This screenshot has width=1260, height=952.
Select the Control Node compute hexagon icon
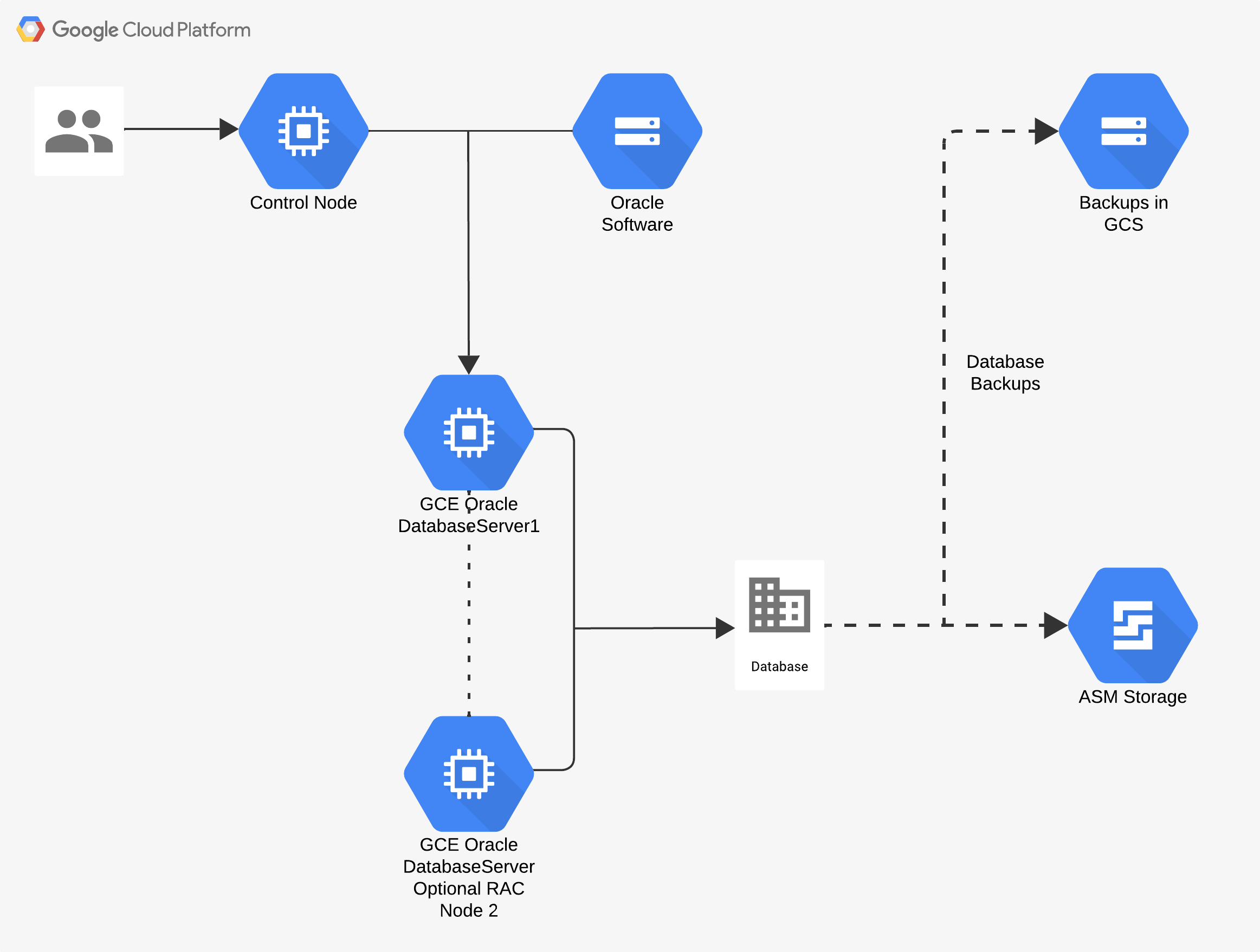click(303, 131)
